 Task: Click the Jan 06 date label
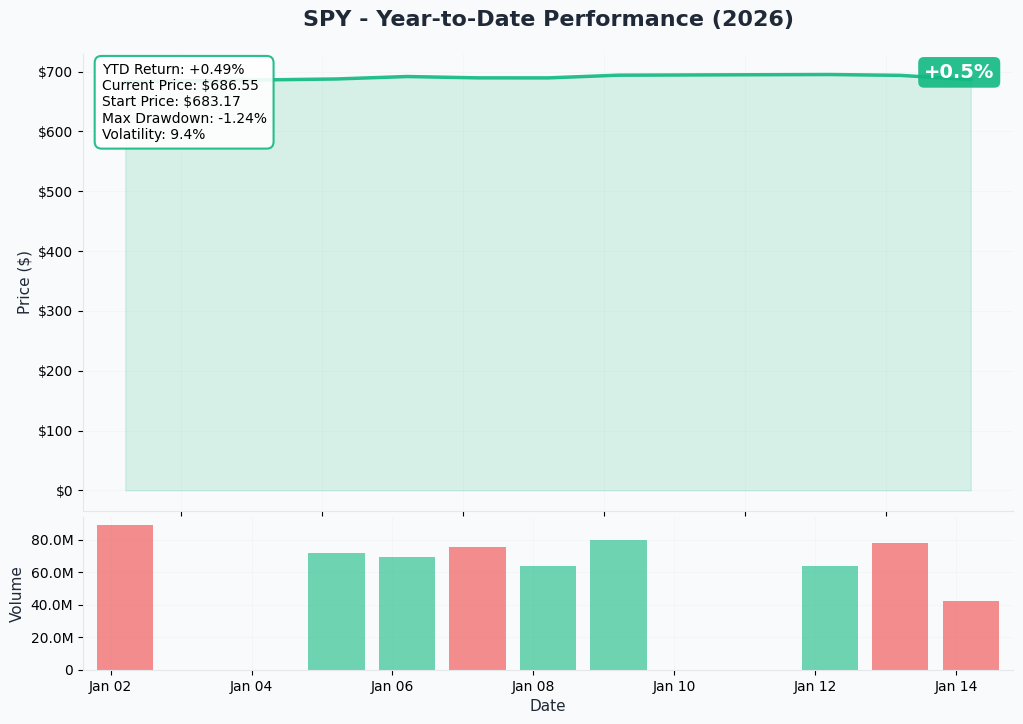pos(391,686)
